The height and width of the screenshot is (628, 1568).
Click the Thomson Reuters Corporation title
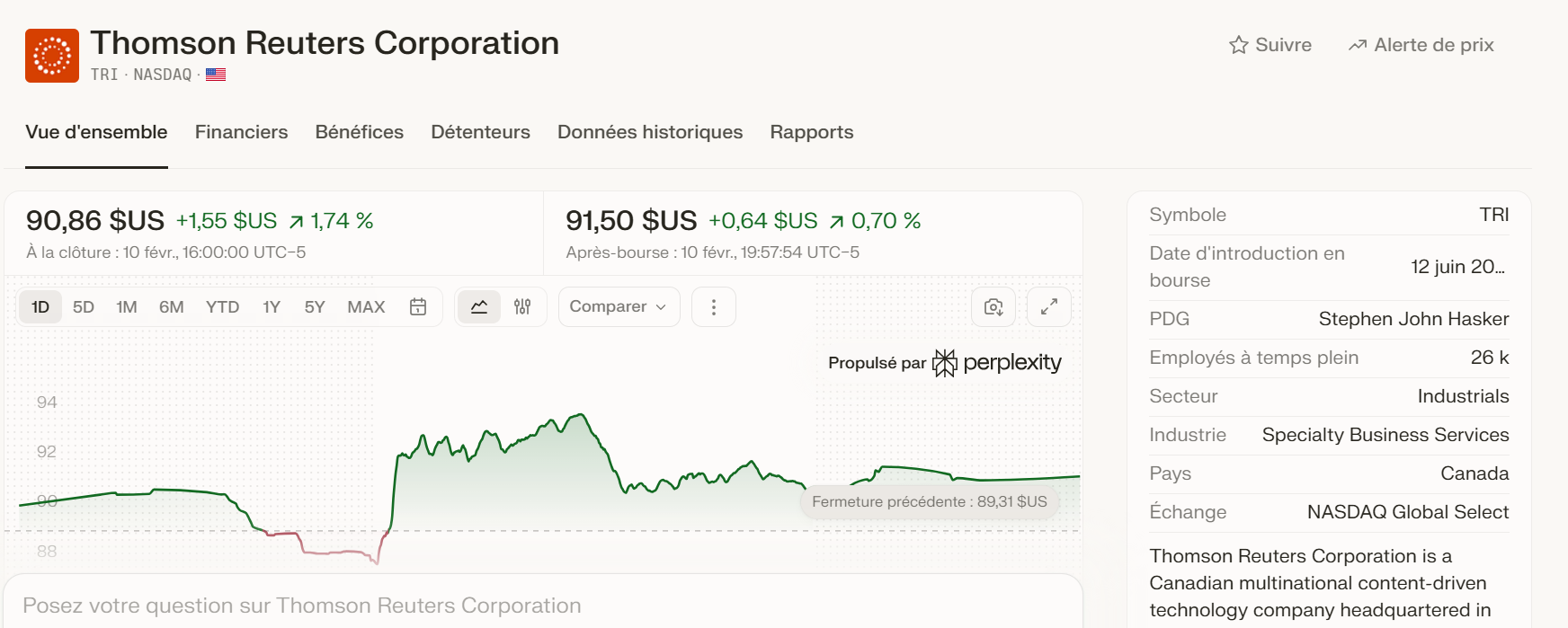pyautogui.click(x=325, y=43)
